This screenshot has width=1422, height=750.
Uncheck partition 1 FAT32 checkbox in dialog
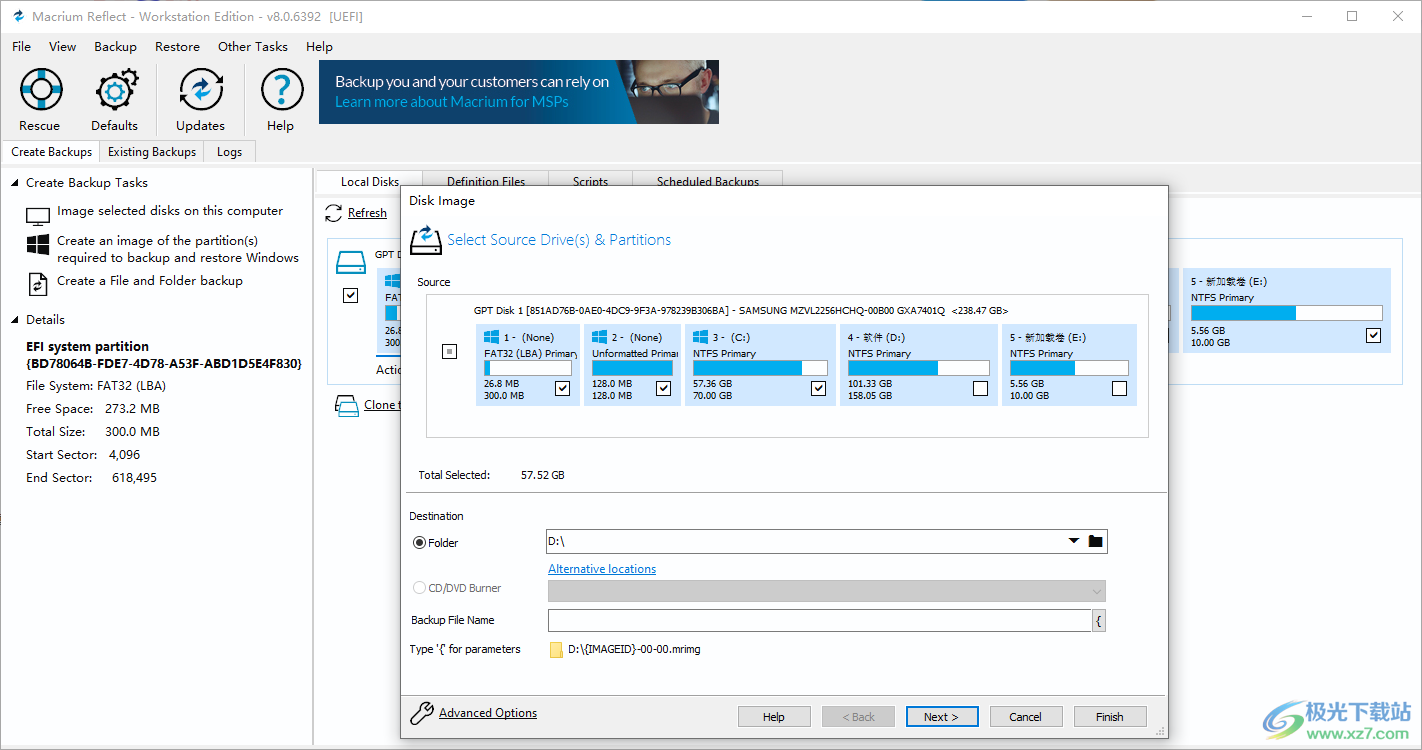pyautogui.click(x=562, y=388)
